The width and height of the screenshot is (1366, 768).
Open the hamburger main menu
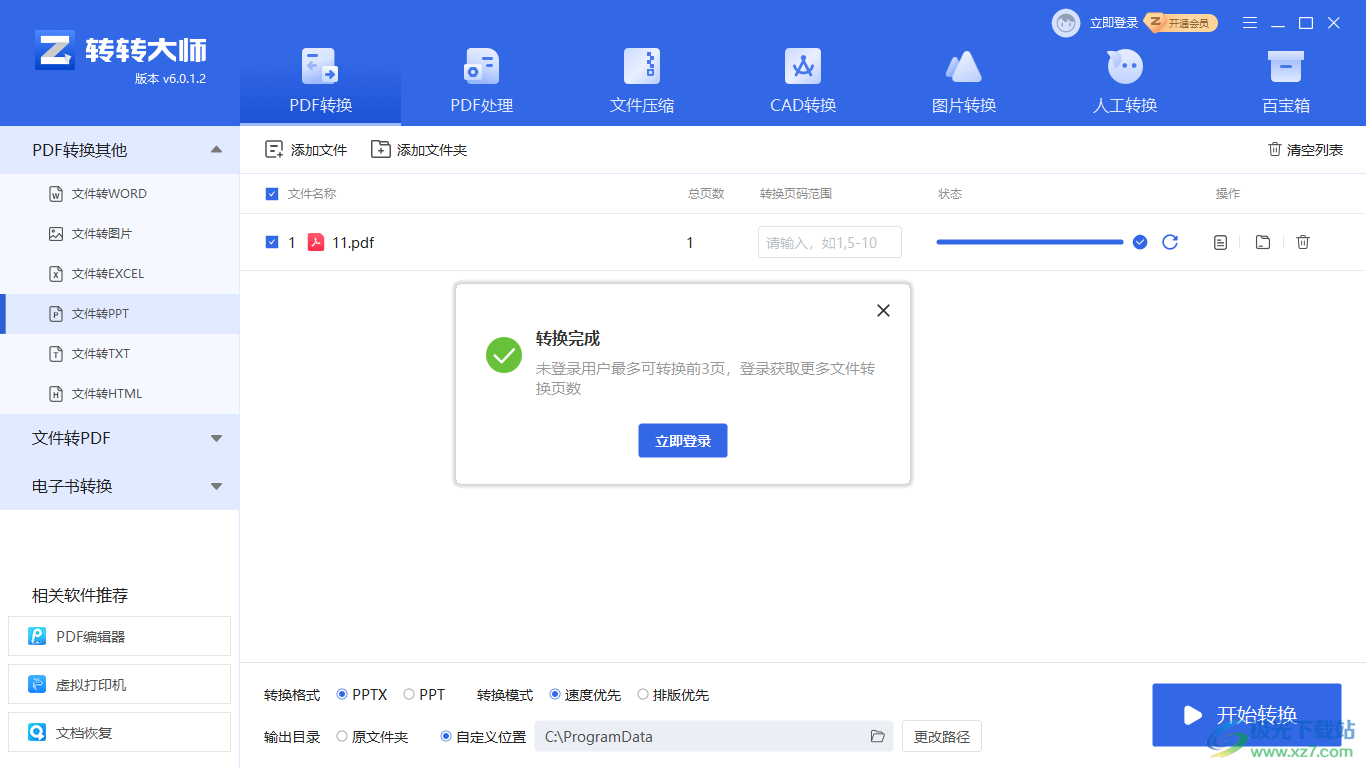pos(1250,23)
